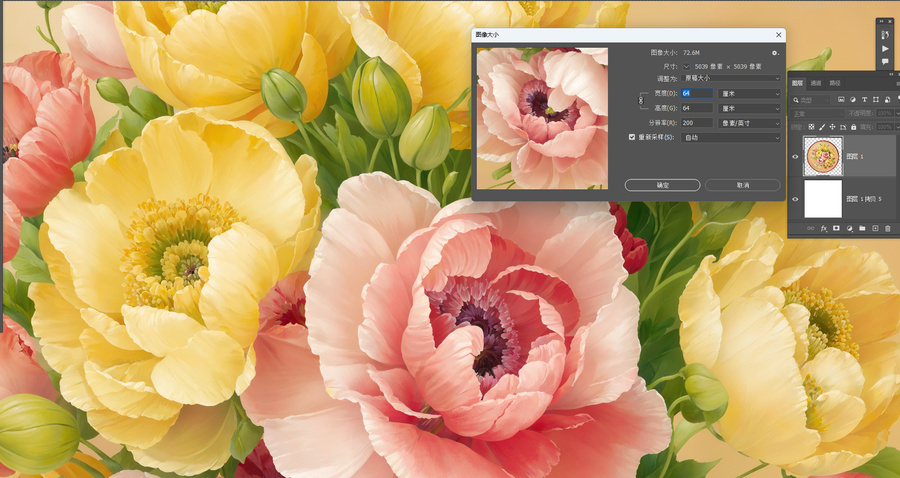
Task: Click the Image Size preview image
Action: [542, 118]
